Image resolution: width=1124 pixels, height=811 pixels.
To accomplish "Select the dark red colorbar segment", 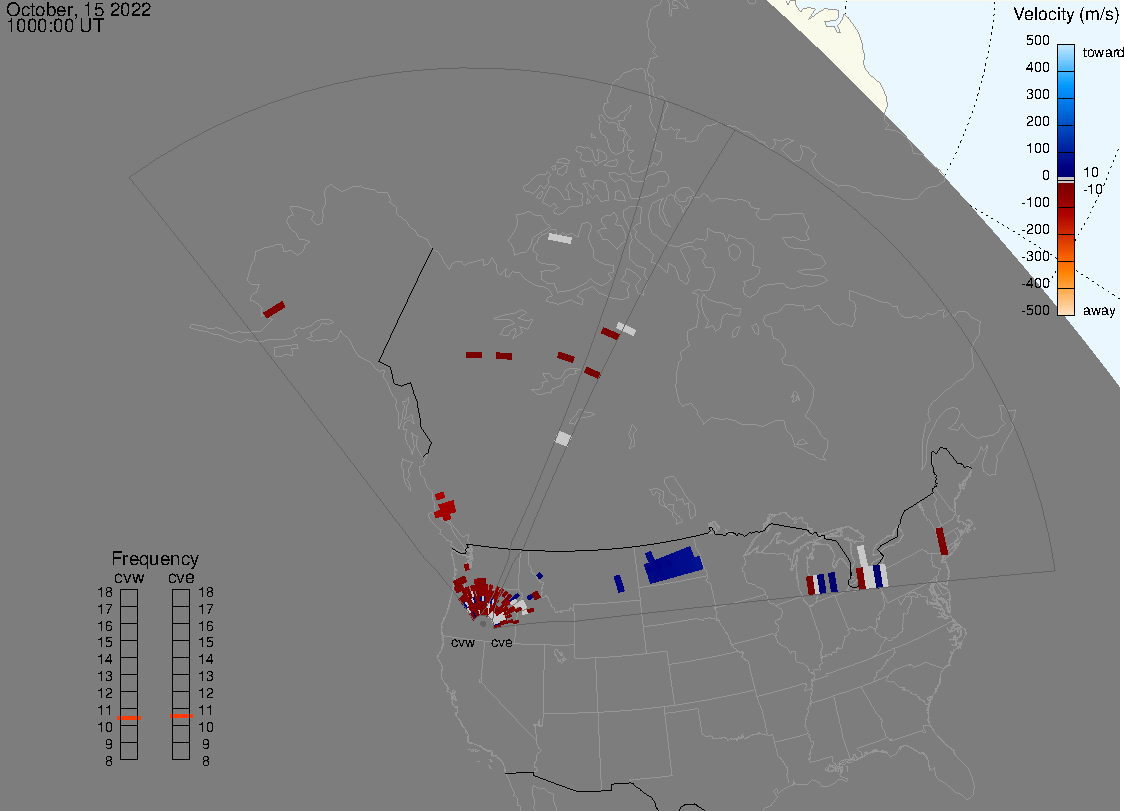I will (1066, 210).
